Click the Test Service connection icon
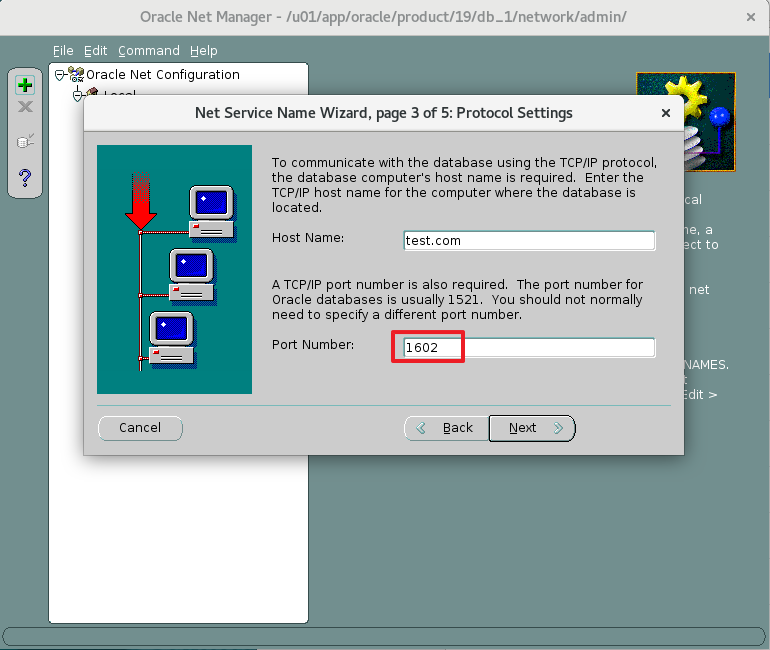770x650 pixels. click(25, 141)
